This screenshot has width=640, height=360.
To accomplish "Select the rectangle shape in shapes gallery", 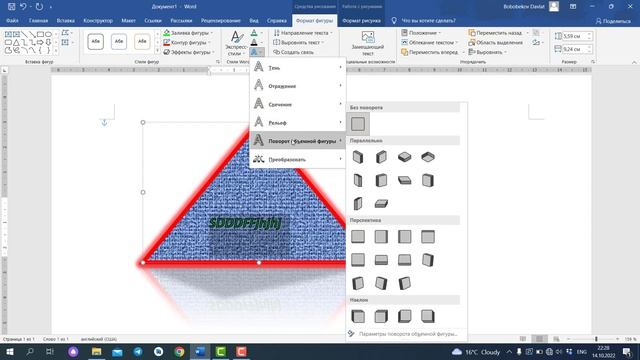I will click(x=40, y=34).
